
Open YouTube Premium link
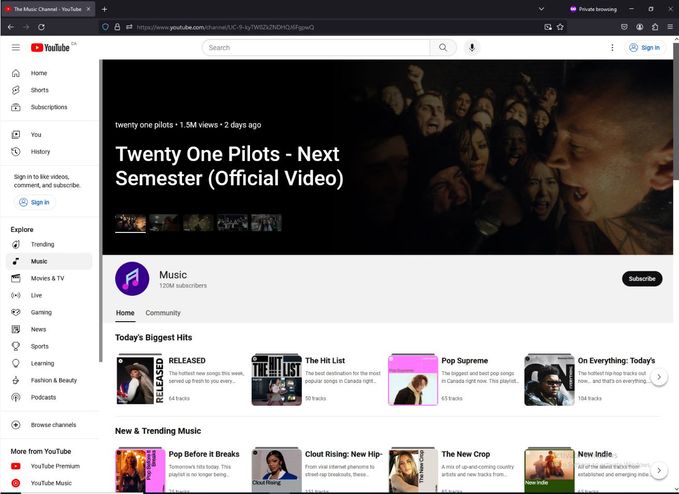(x=48, y=466)
